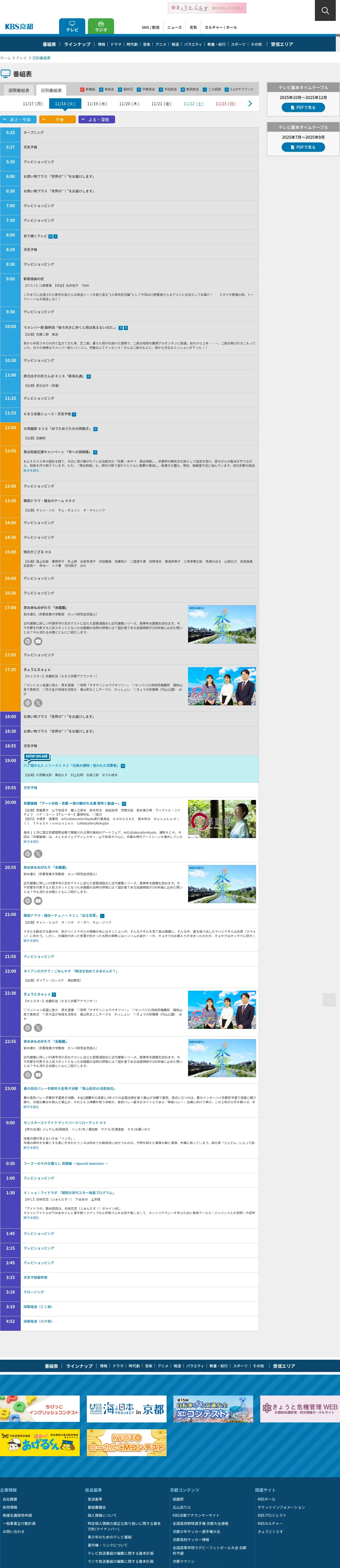Click the scroll-to-top arrow button
The width and height of the screenshot is (340, 1568).
pyautogui.click(x=329, y=1000)
